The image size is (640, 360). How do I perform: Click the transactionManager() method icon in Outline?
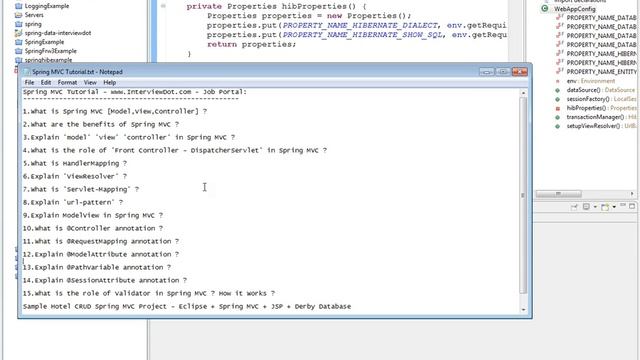click(558, 117)
